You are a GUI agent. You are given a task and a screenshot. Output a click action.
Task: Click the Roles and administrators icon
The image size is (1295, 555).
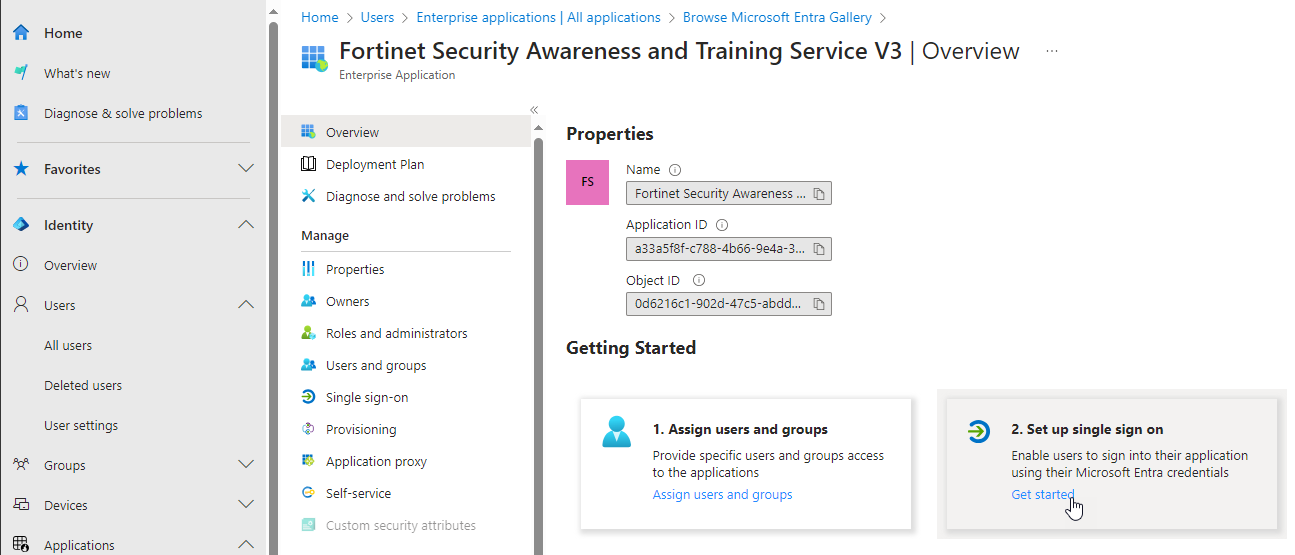308,333
